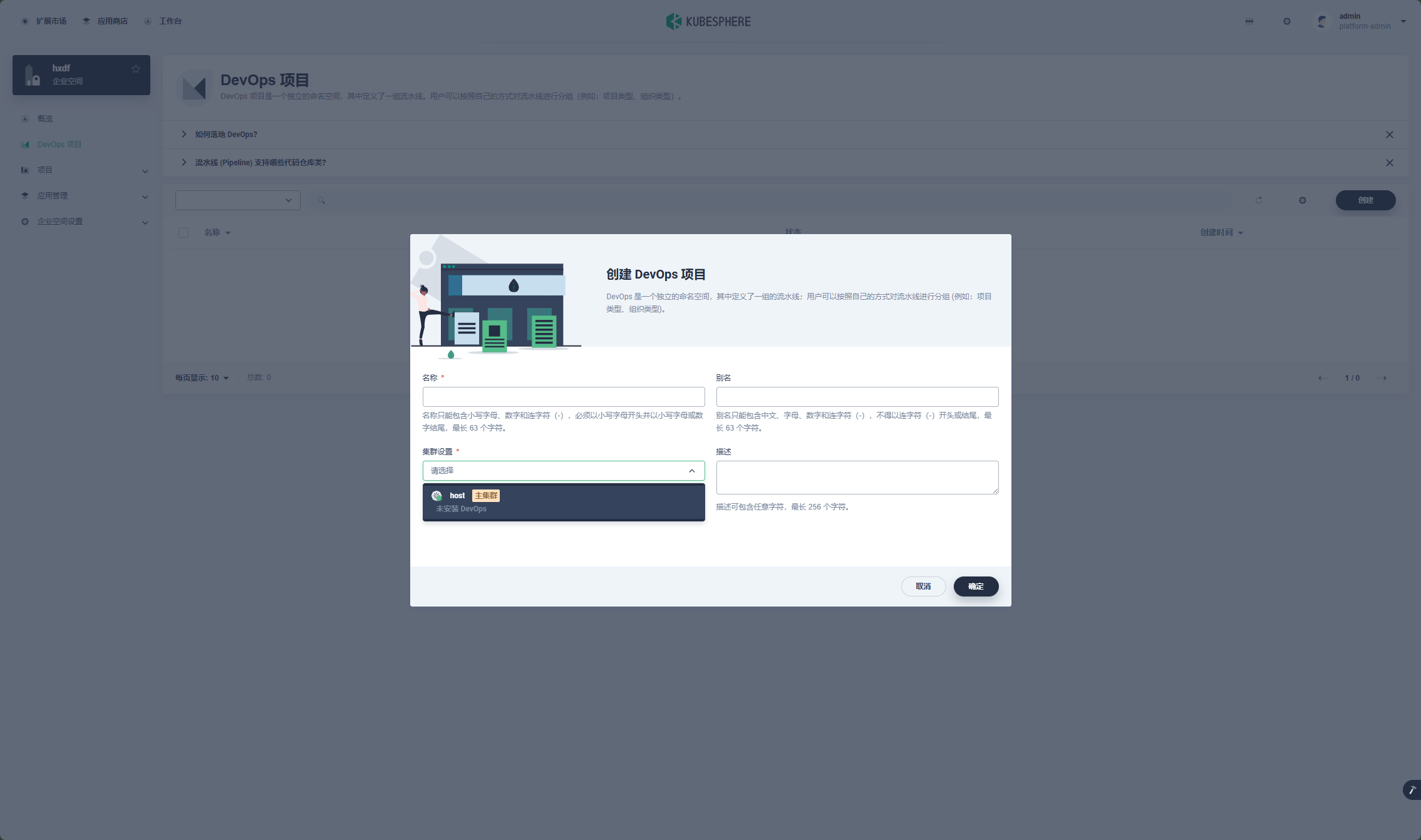Click 确定 to confirm creation
The width and height of the screenshot is (1421, 840).
point(976,586)
